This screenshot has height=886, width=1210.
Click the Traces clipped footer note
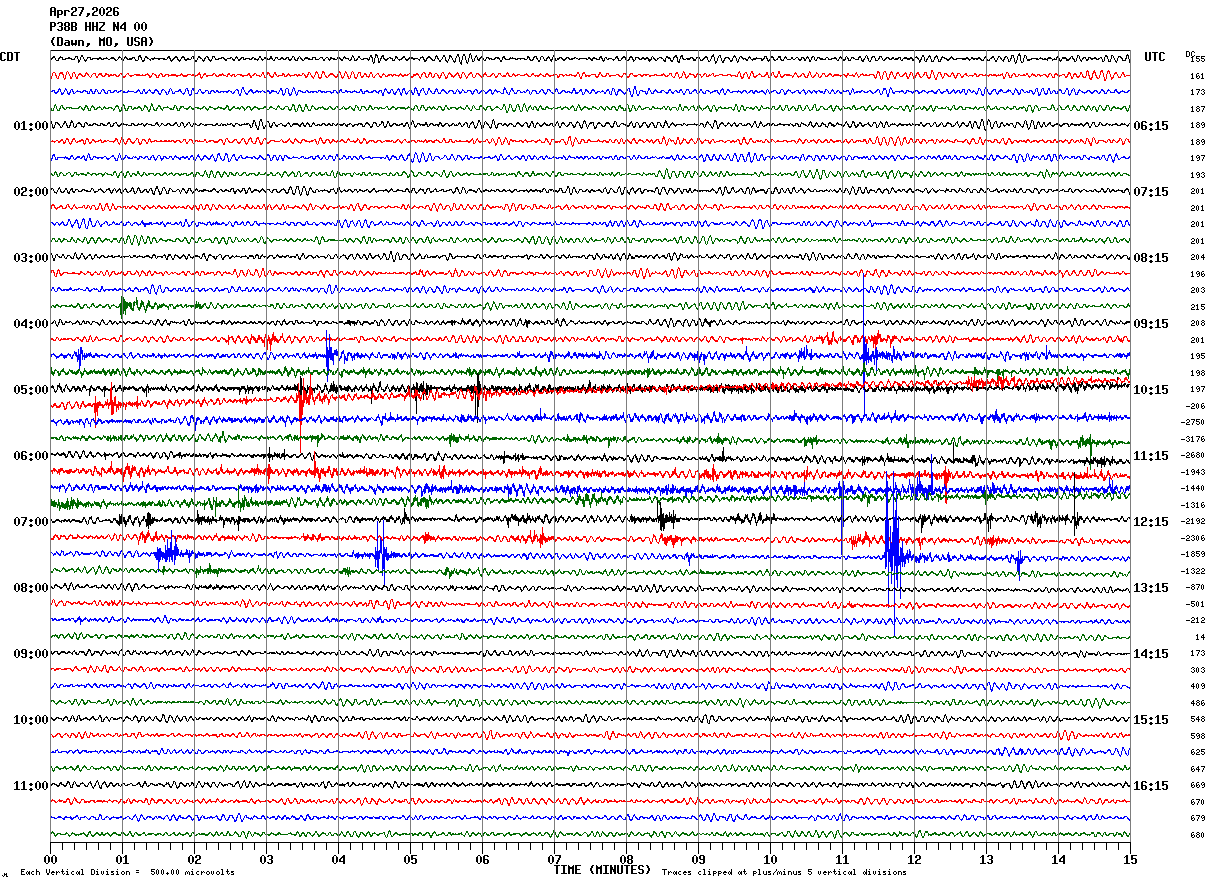[x=784, y=873]
